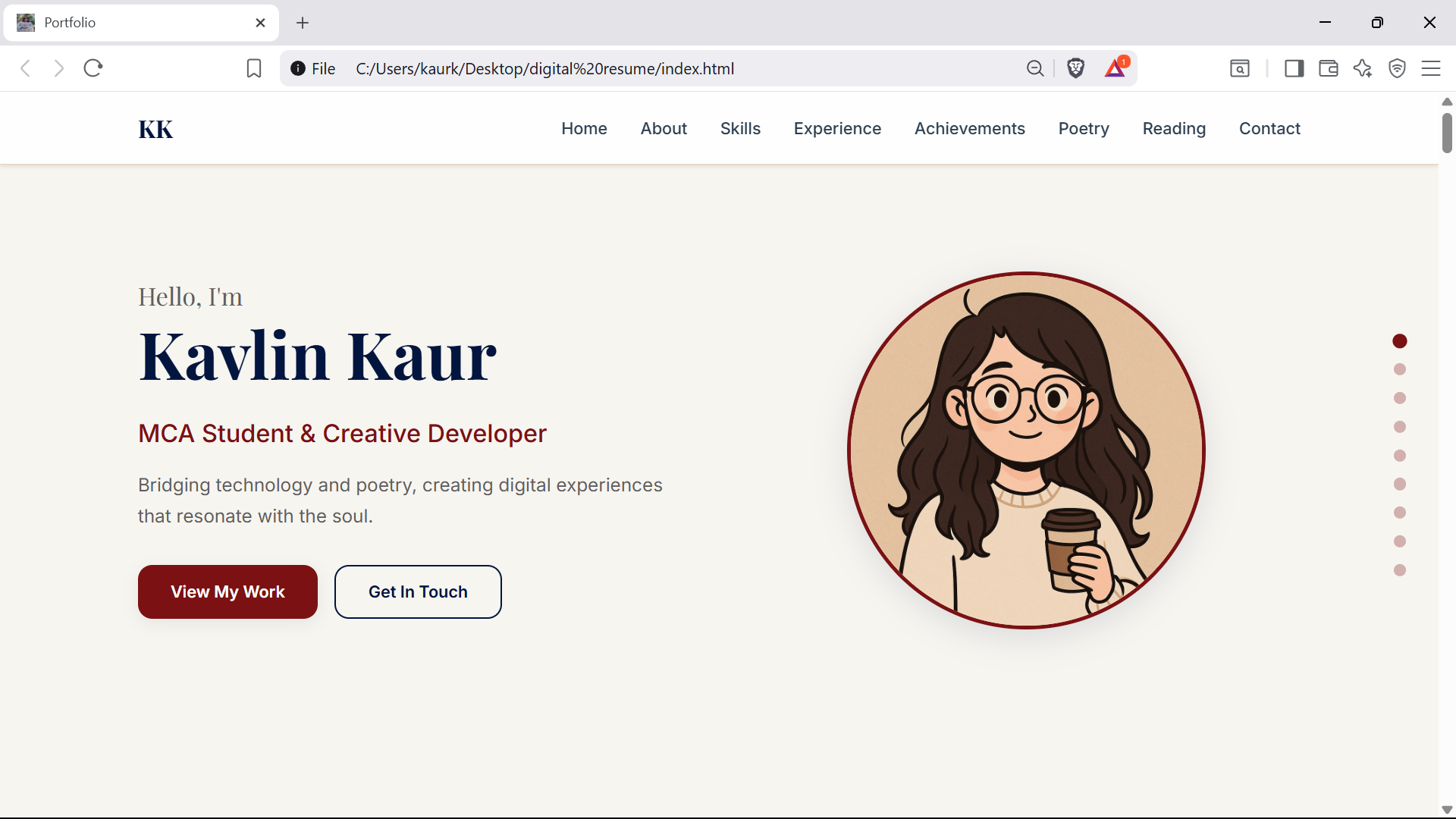Screen dimensions: 1456x819
Task: Launch Leo AI with the sparkle icon
Action: pyautogui.click(x=1363, y=68)
